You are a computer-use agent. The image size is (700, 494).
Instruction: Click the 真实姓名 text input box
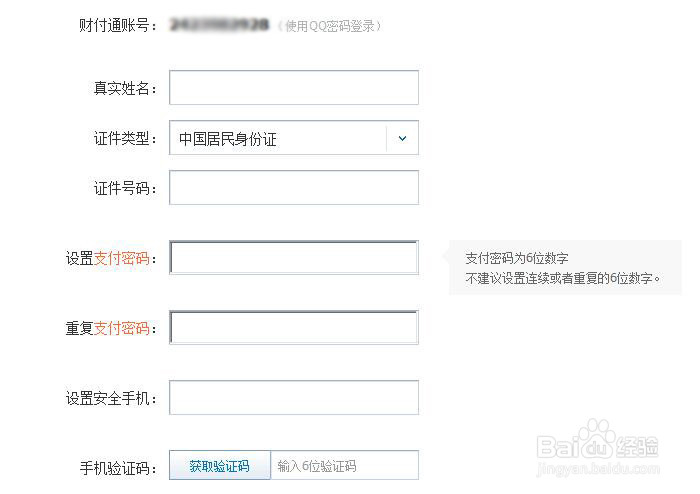pos(293,88)
